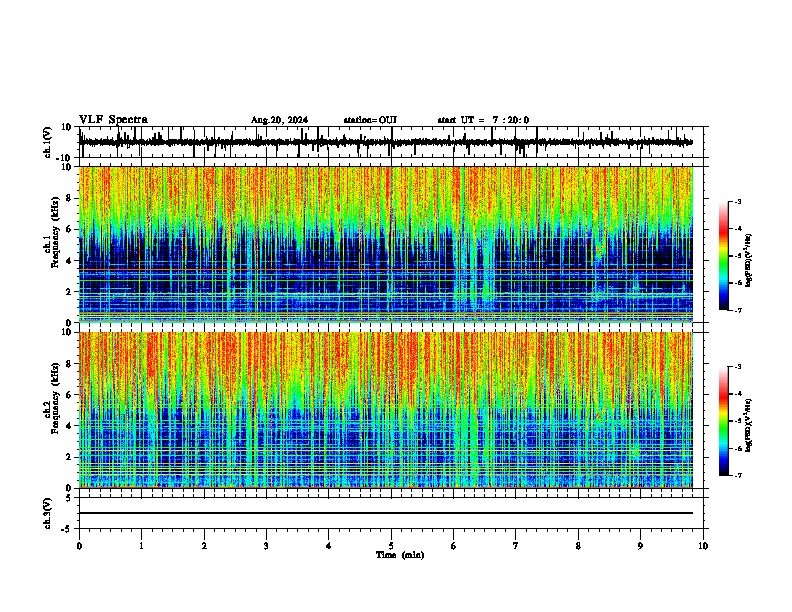This screenshot has height=612, width=792.
Task: Click time axis tick label "6"
Action: [454, 546]
